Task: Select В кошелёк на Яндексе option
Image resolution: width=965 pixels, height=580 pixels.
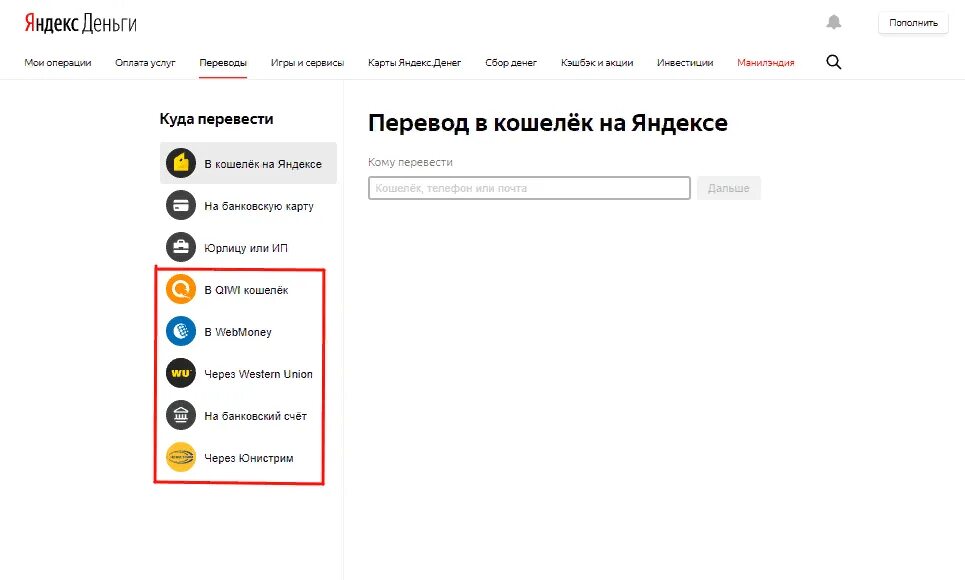Action: [x=248, y=163]
